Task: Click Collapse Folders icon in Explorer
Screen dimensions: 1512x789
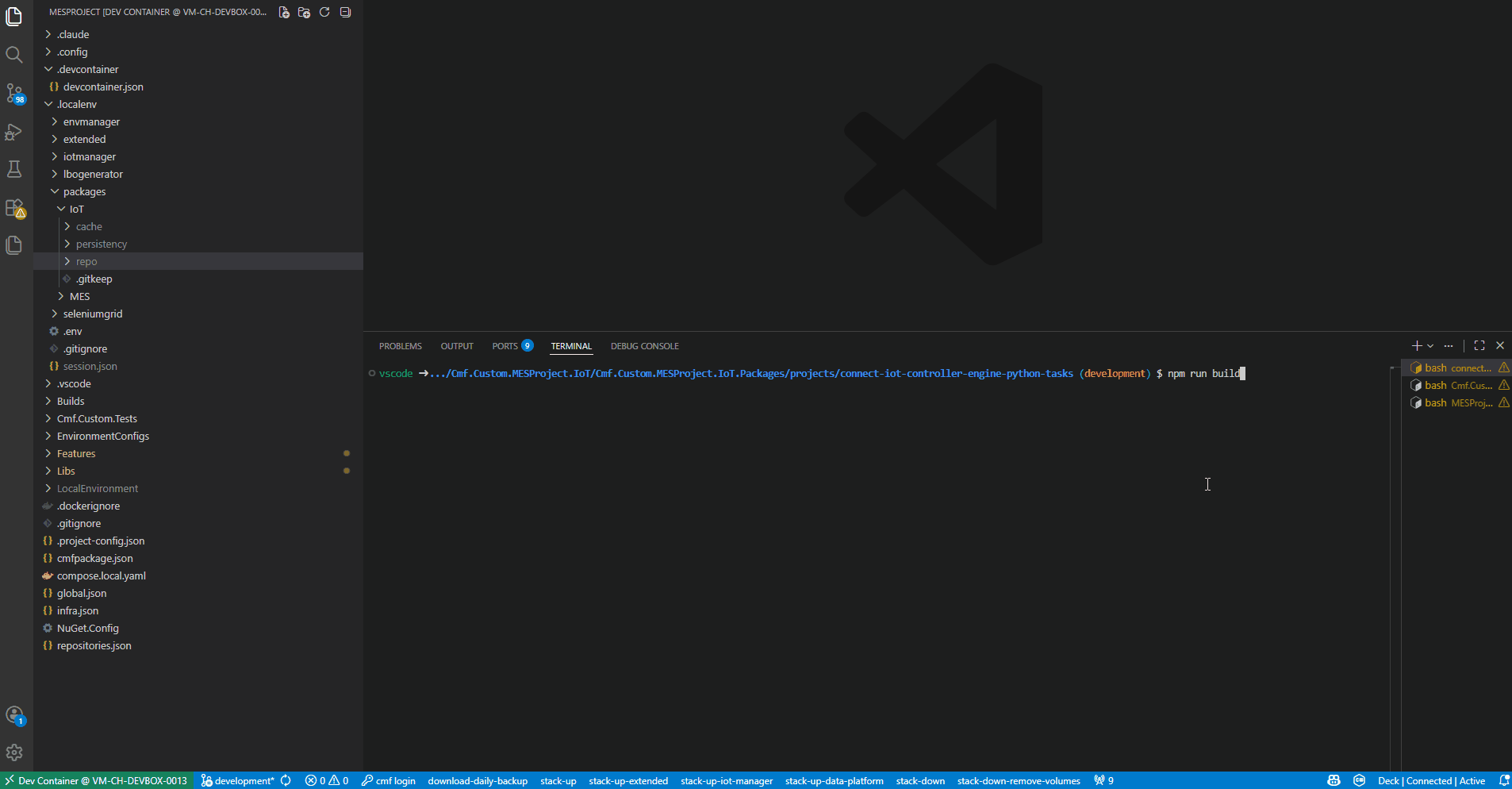Action: (345, 12)
